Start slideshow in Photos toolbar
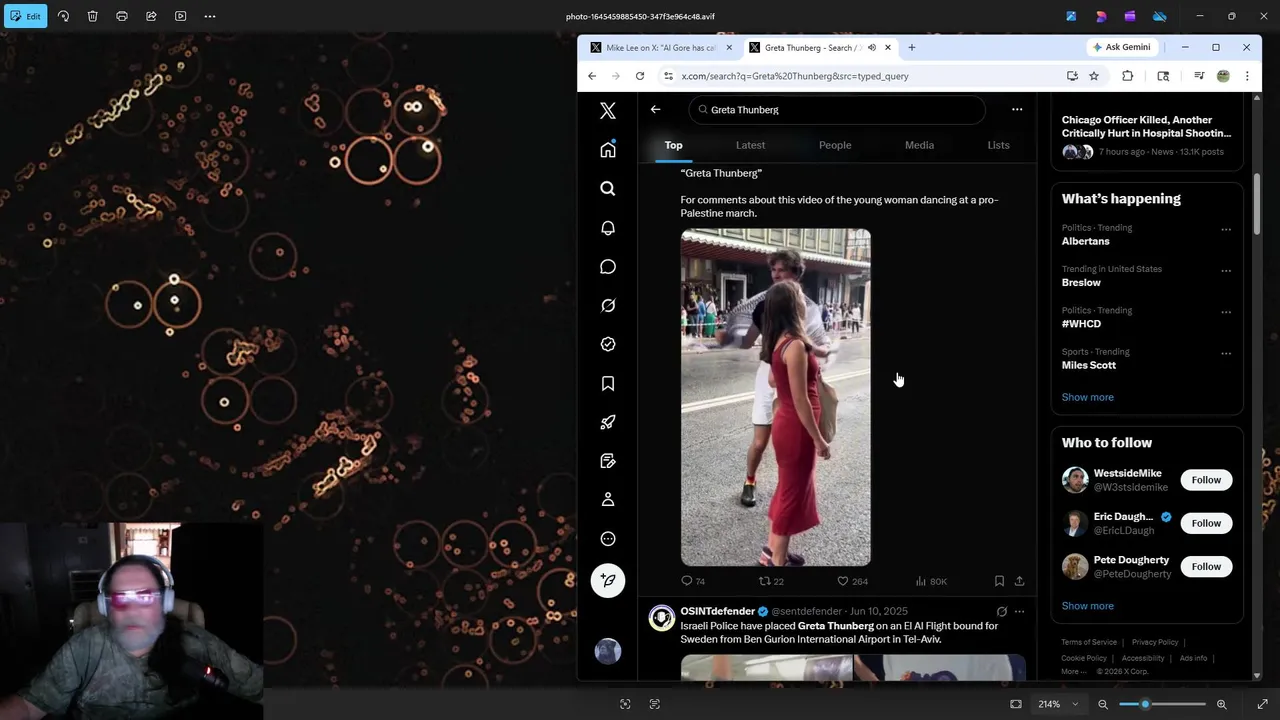 pyautogui.click(x=180, y=16)
